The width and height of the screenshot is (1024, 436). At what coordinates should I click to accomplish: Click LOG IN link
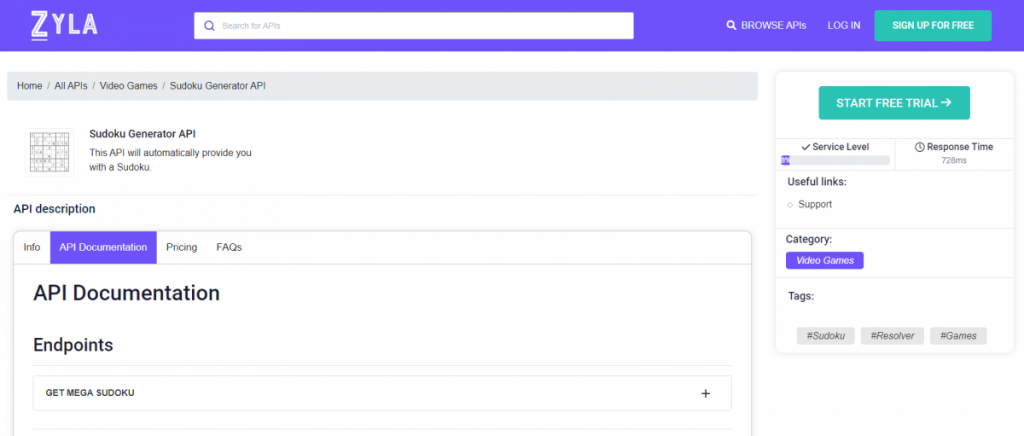pos(844,25)
